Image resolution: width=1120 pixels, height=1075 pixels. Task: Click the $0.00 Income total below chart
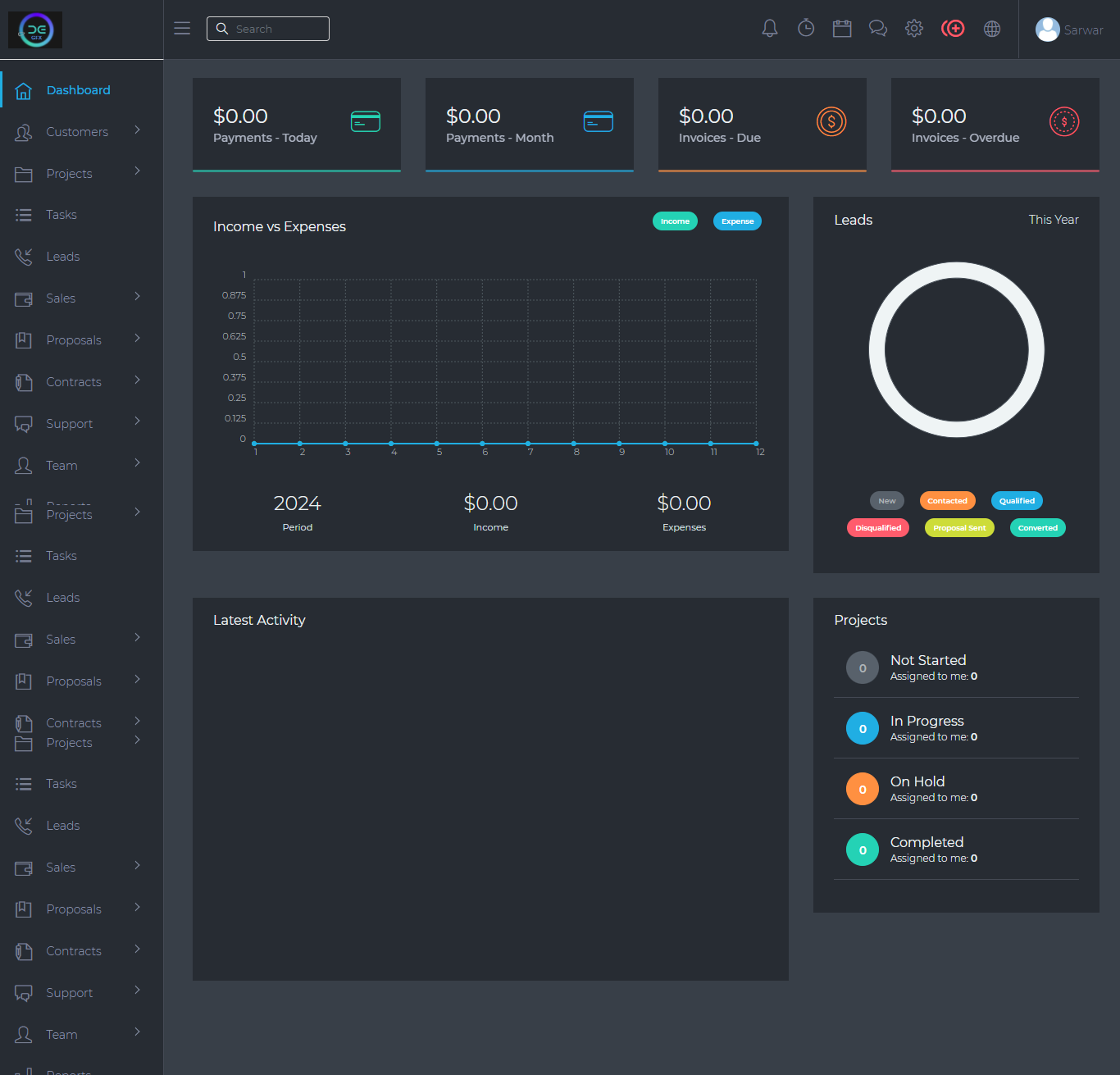coord(491,503)
